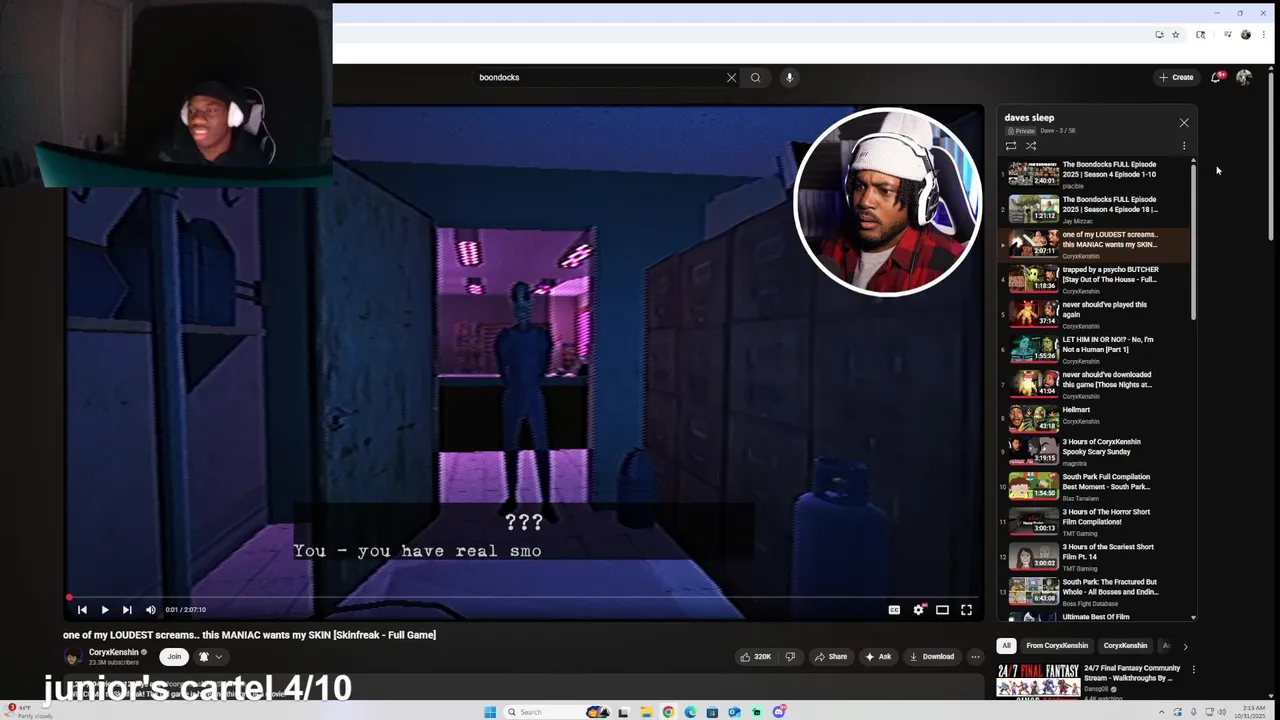Select South Park Fractured But Whole video
Image resolution: width=1280 pixels, height=720 pixels.
tap(1093, 591)
